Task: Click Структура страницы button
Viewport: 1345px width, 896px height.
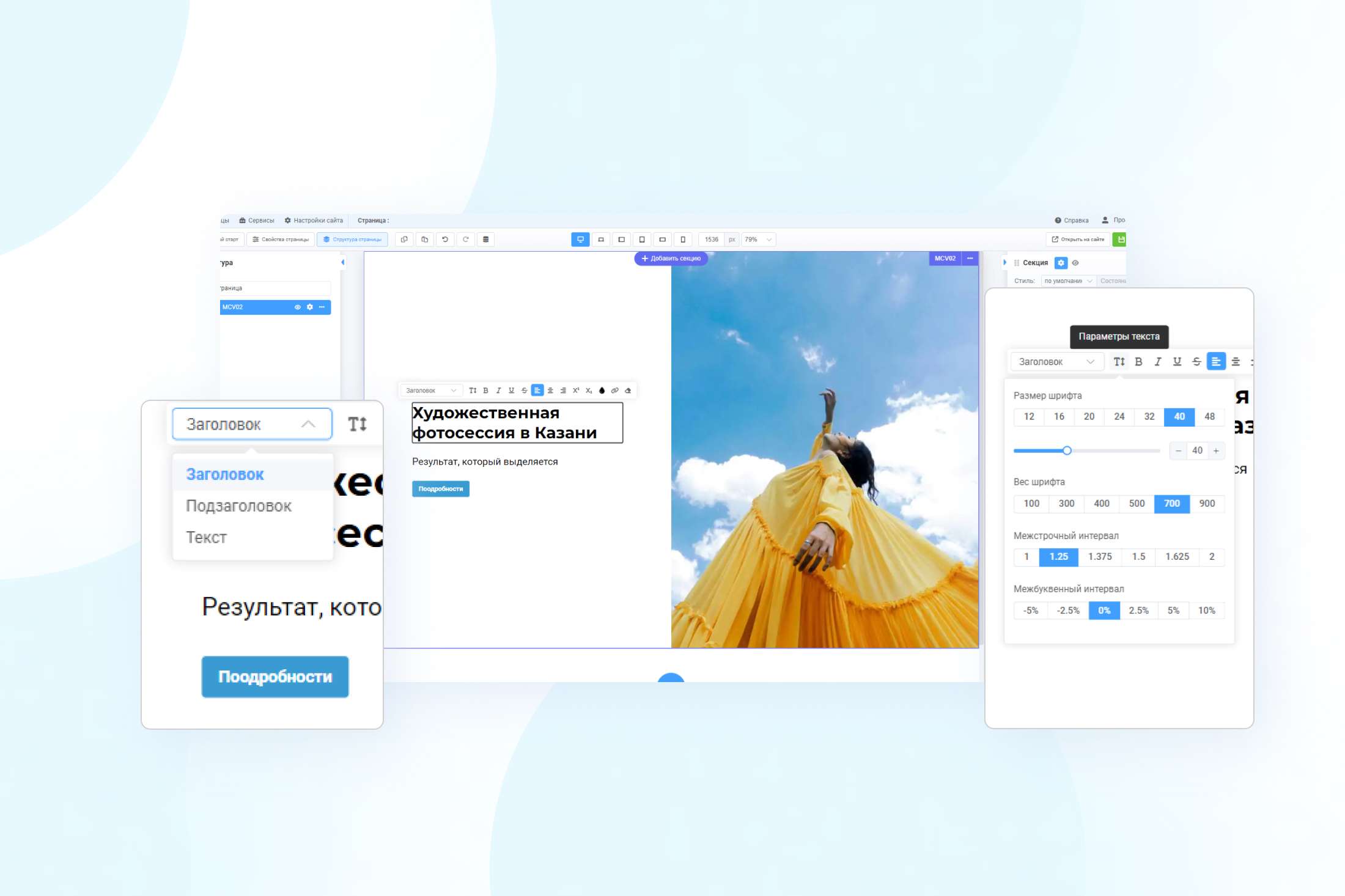Action: tap(353, 240)
